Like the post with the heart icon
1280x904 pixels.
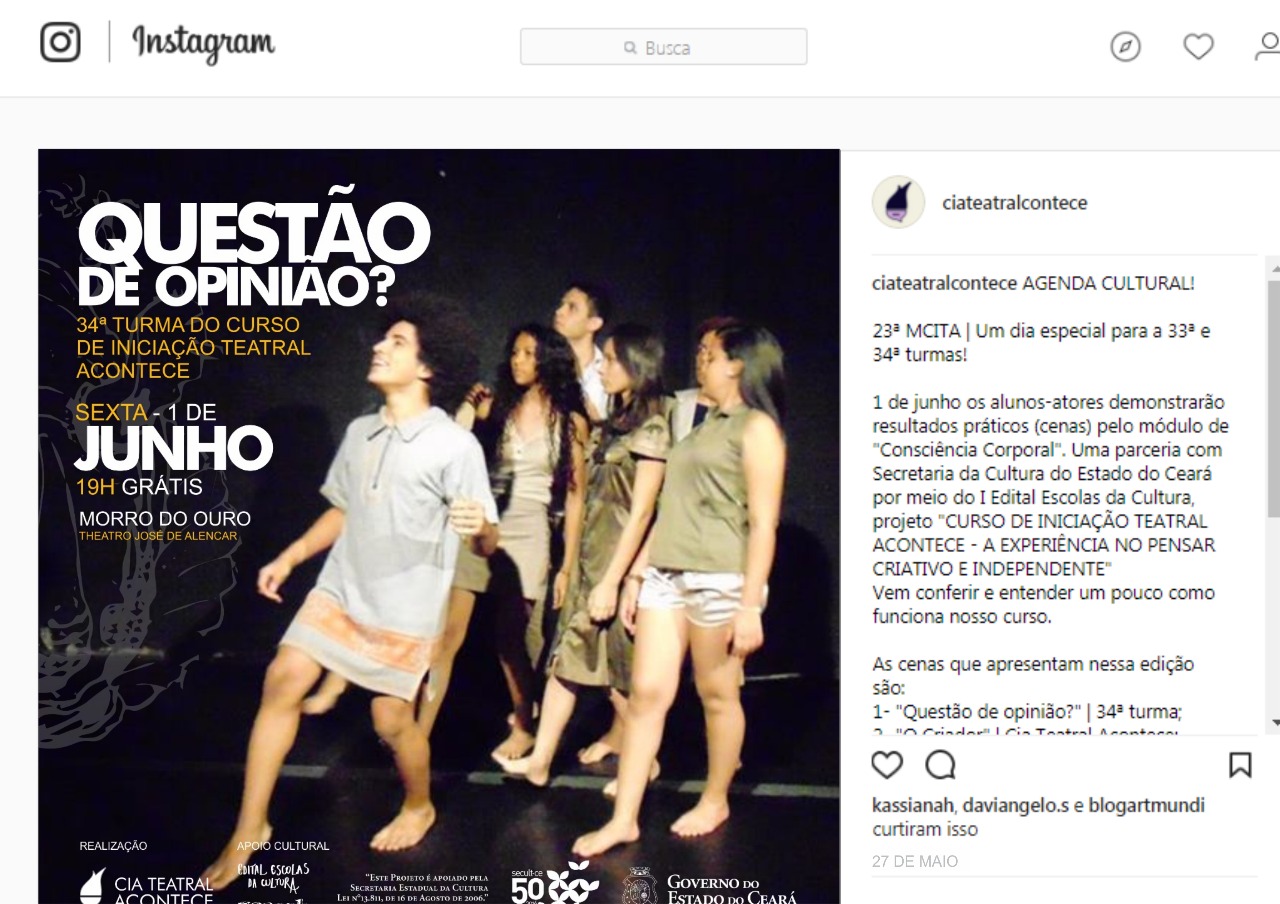click(x=887, y=765)
